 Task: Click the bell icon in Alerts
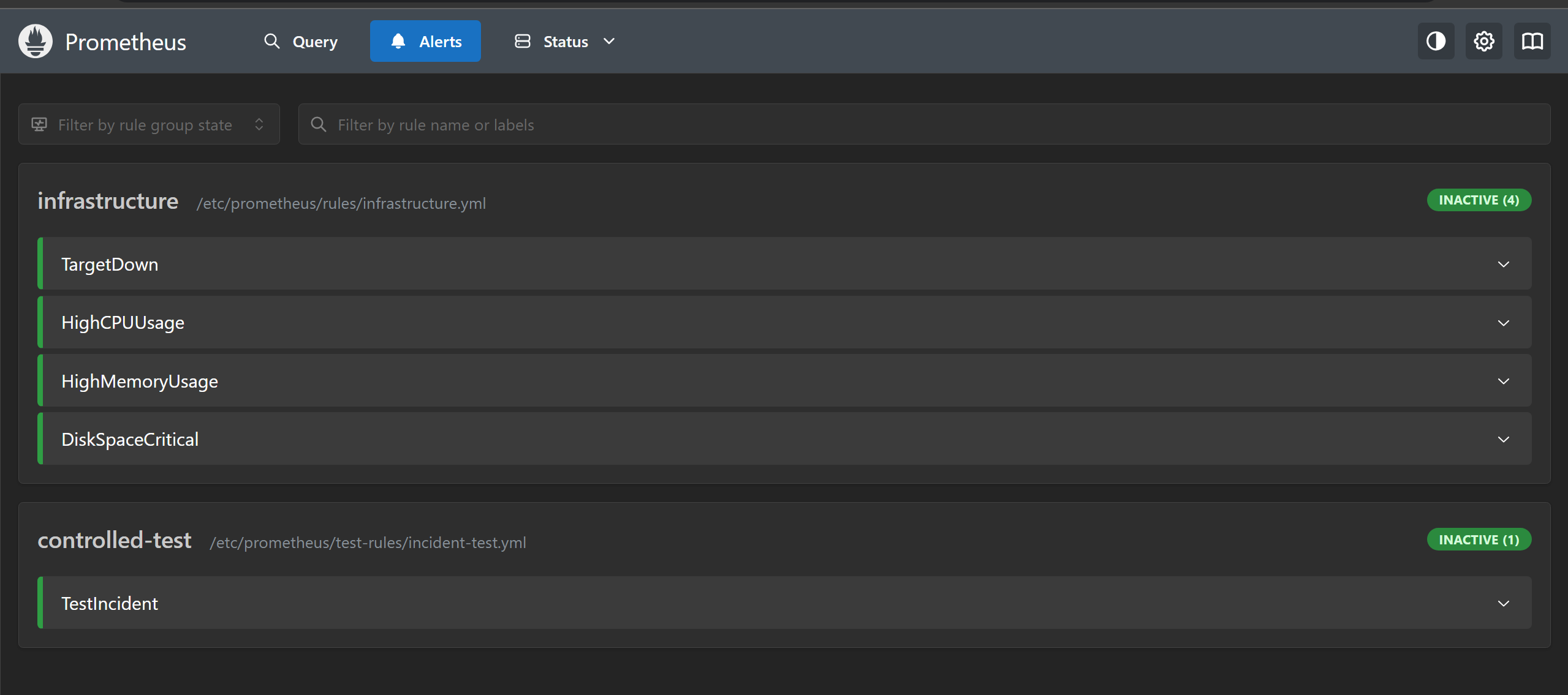[398, 41]
